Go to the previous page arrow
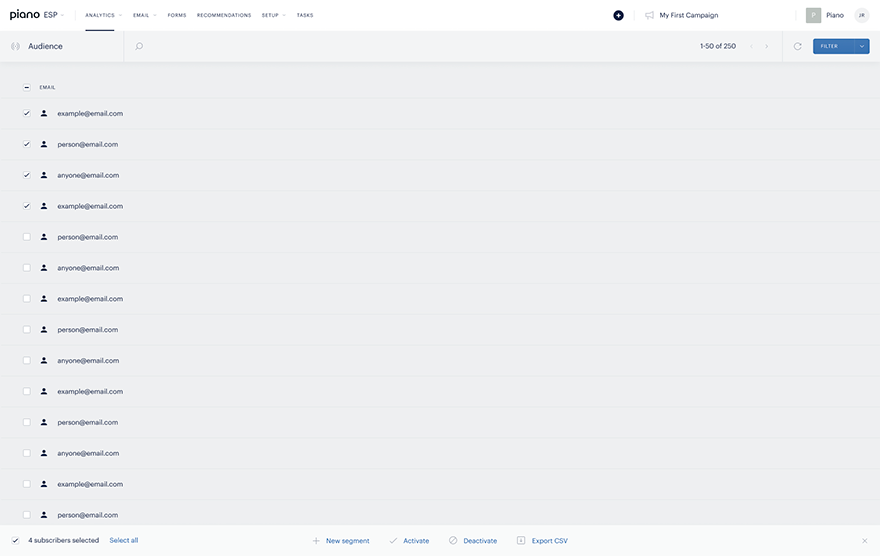Image resolution: width=880 pixels, height=556 pixels. 751,46
